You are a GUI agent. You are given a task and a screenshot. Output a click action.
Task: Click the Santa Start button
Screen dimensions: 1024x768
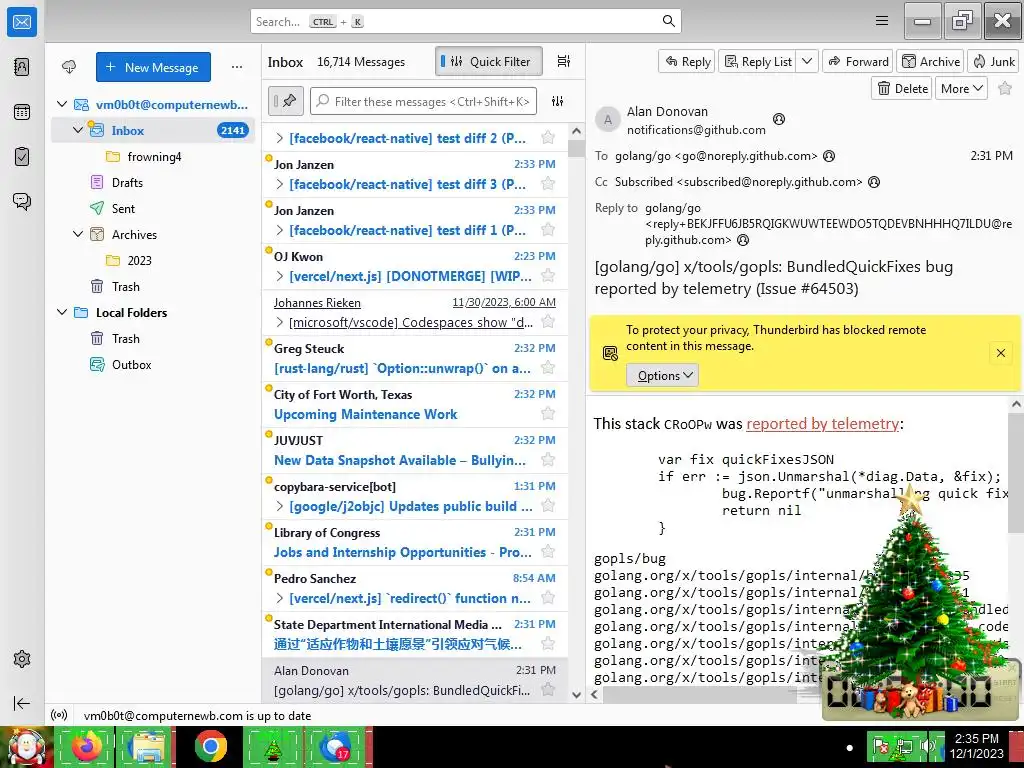click(26, 748)
